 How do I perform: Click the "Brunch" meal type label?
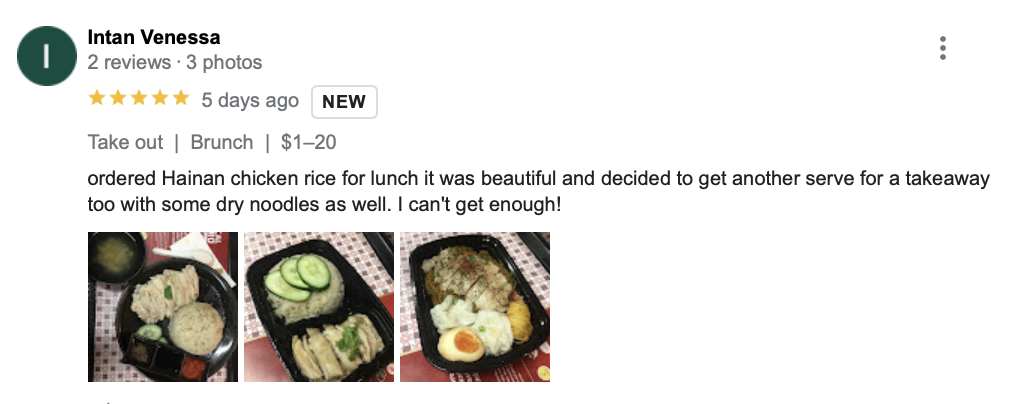point(222,142)
